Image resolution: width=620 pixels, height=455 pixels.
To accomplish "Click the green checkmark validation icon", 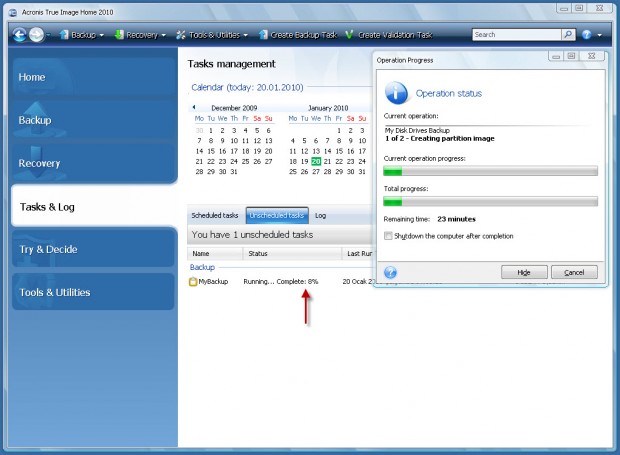I will point(349,35).
